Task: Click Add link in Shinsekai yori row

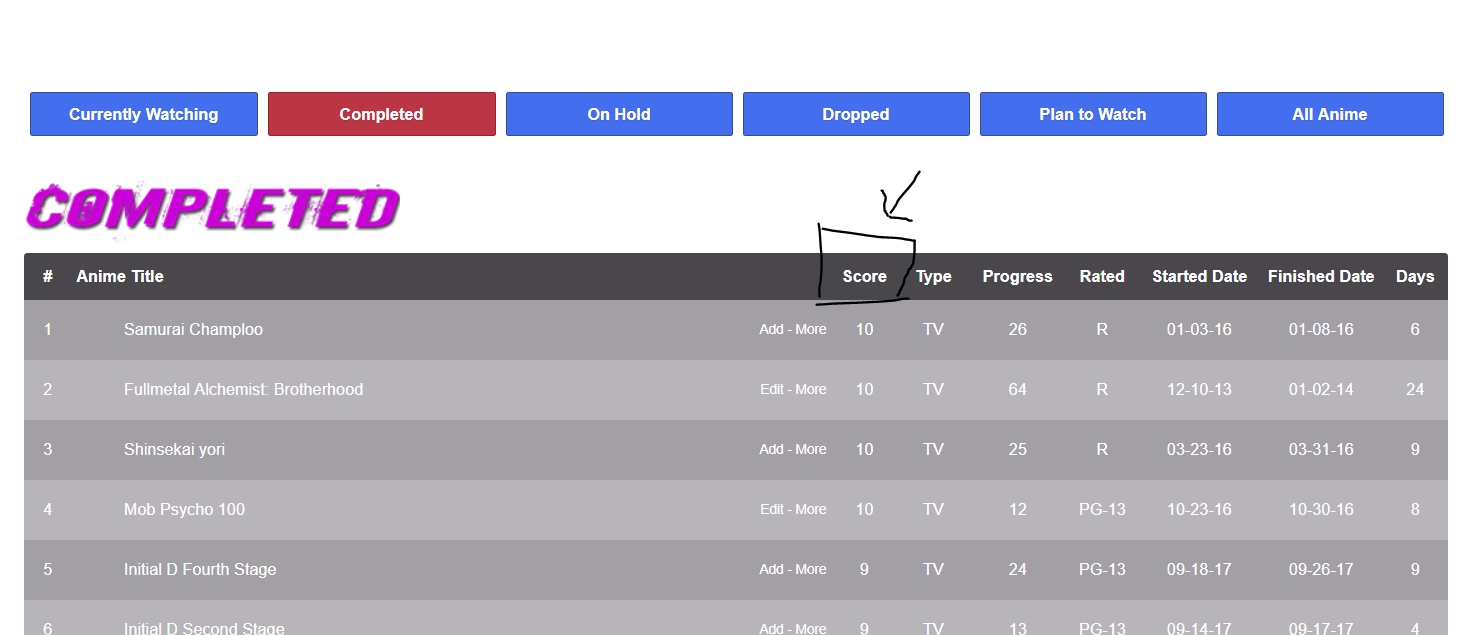Action: coord(771,449)
